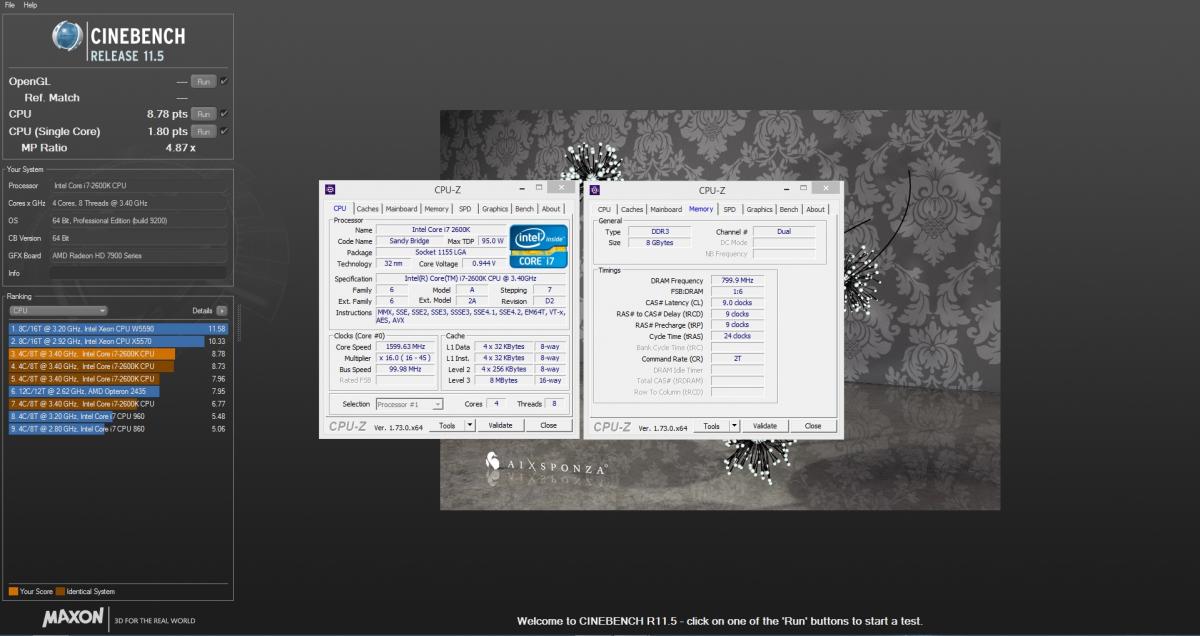
Task: Click the Your Score orange legend swatch
Action: point(13,592)
